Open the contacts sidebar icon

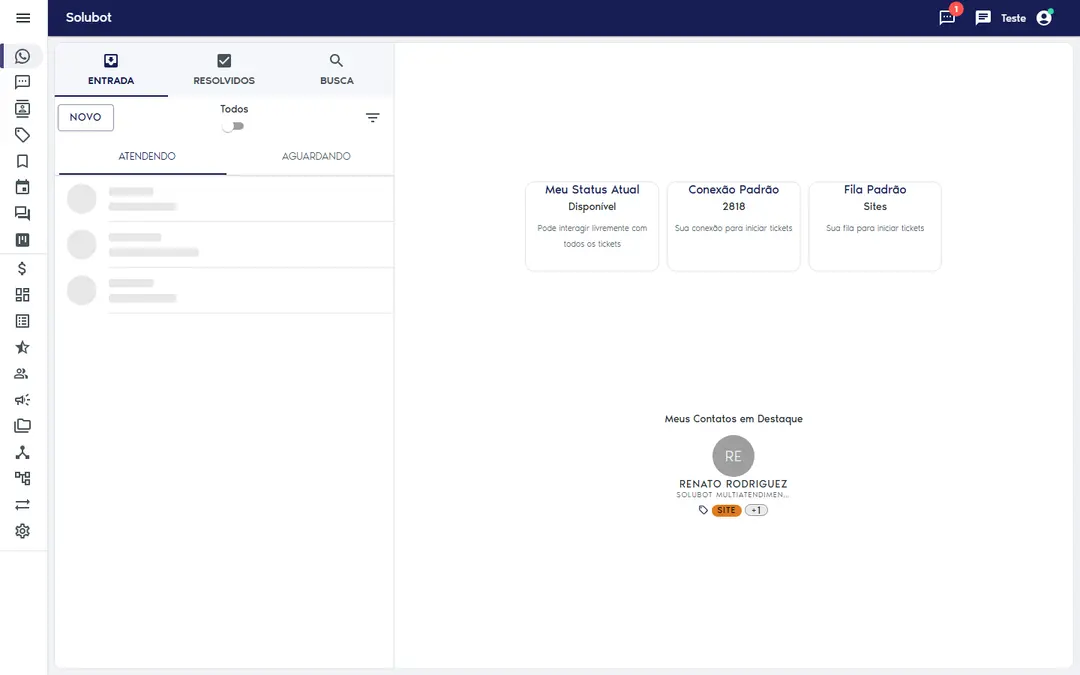click(x=23, y=109)
